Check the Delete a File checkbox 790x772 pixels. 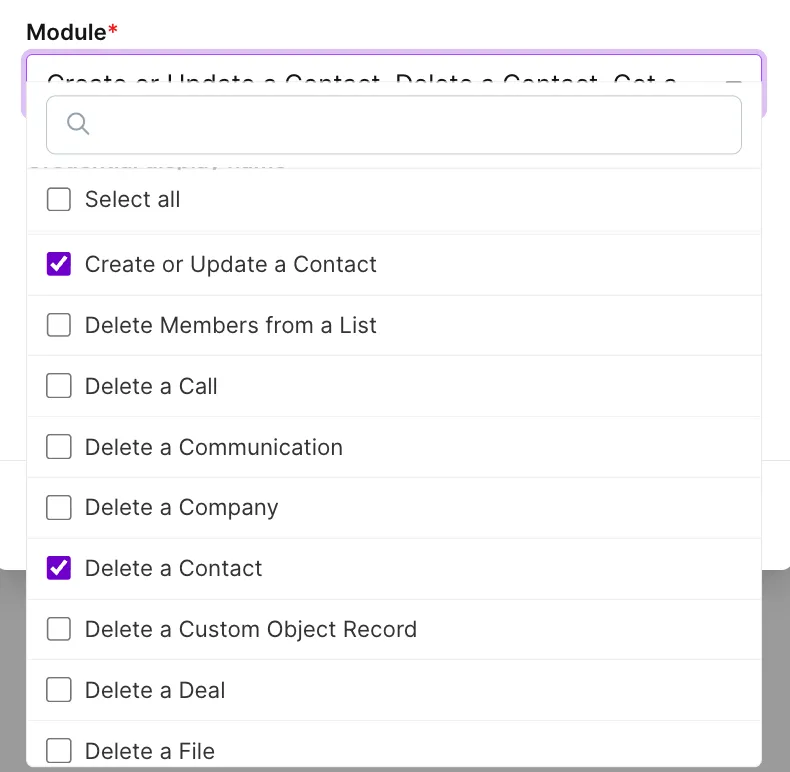59,751
